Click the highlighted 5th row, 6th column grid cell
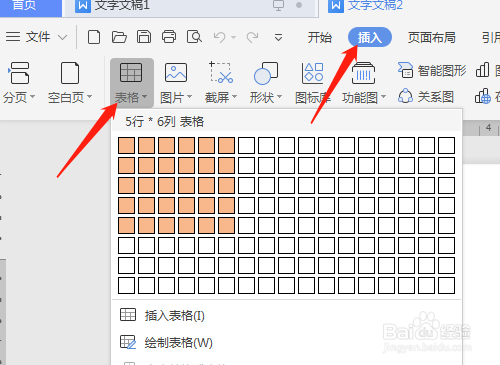Image resolution: width=500 pixels, height=365 pixels. (x=227, y=225)
